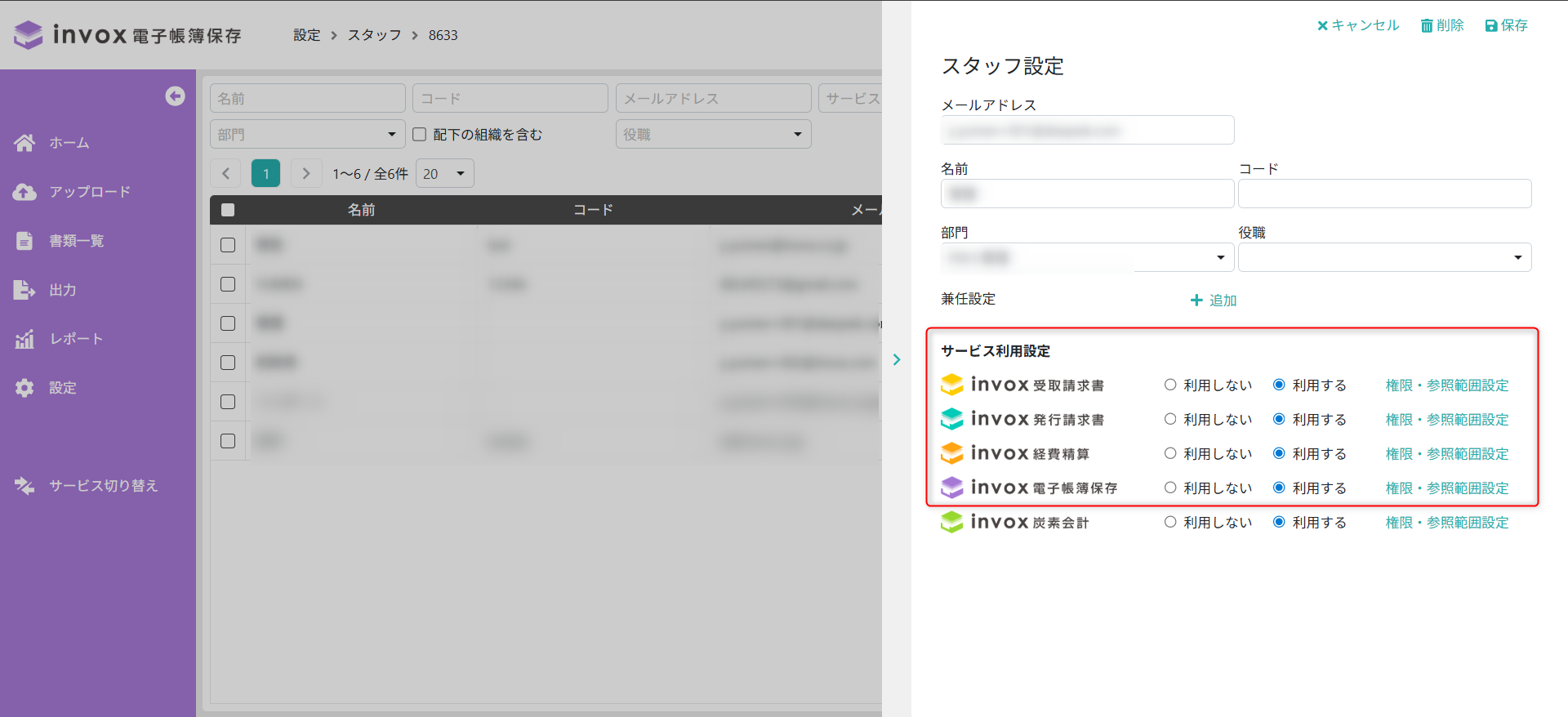Click the Settings gear icon
1568x717 pixels.
(24, 388)
